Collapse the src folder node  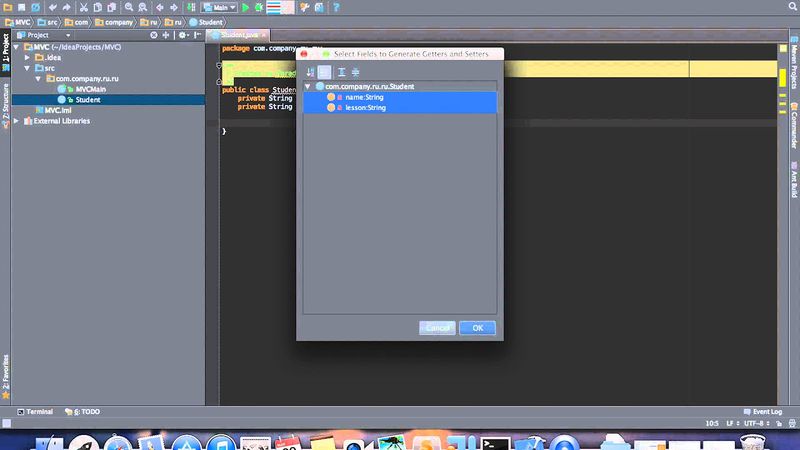27,68
